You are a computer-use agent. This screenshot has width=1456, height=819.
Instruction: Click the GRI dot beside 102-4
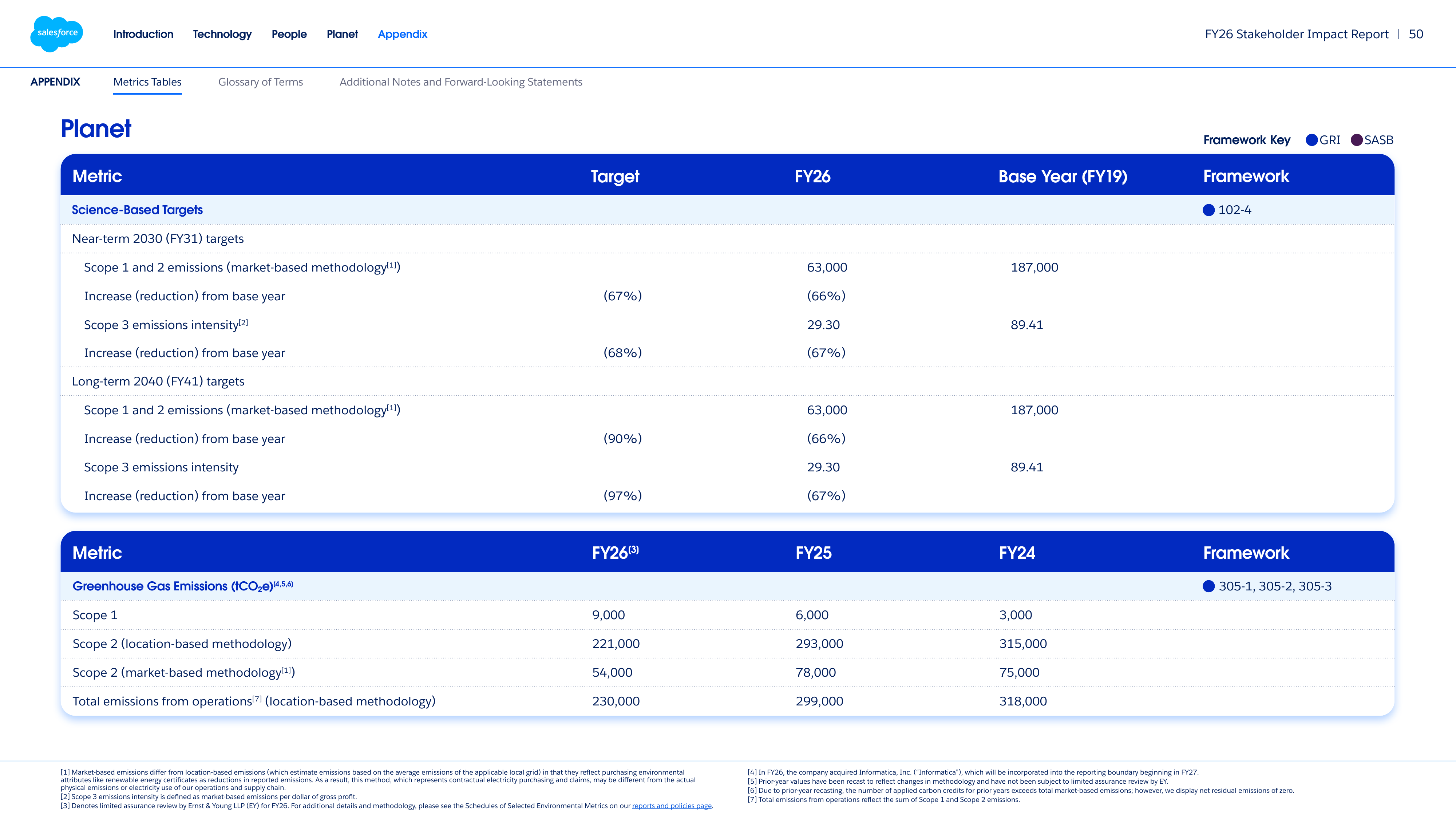[x=1208, y=210]
